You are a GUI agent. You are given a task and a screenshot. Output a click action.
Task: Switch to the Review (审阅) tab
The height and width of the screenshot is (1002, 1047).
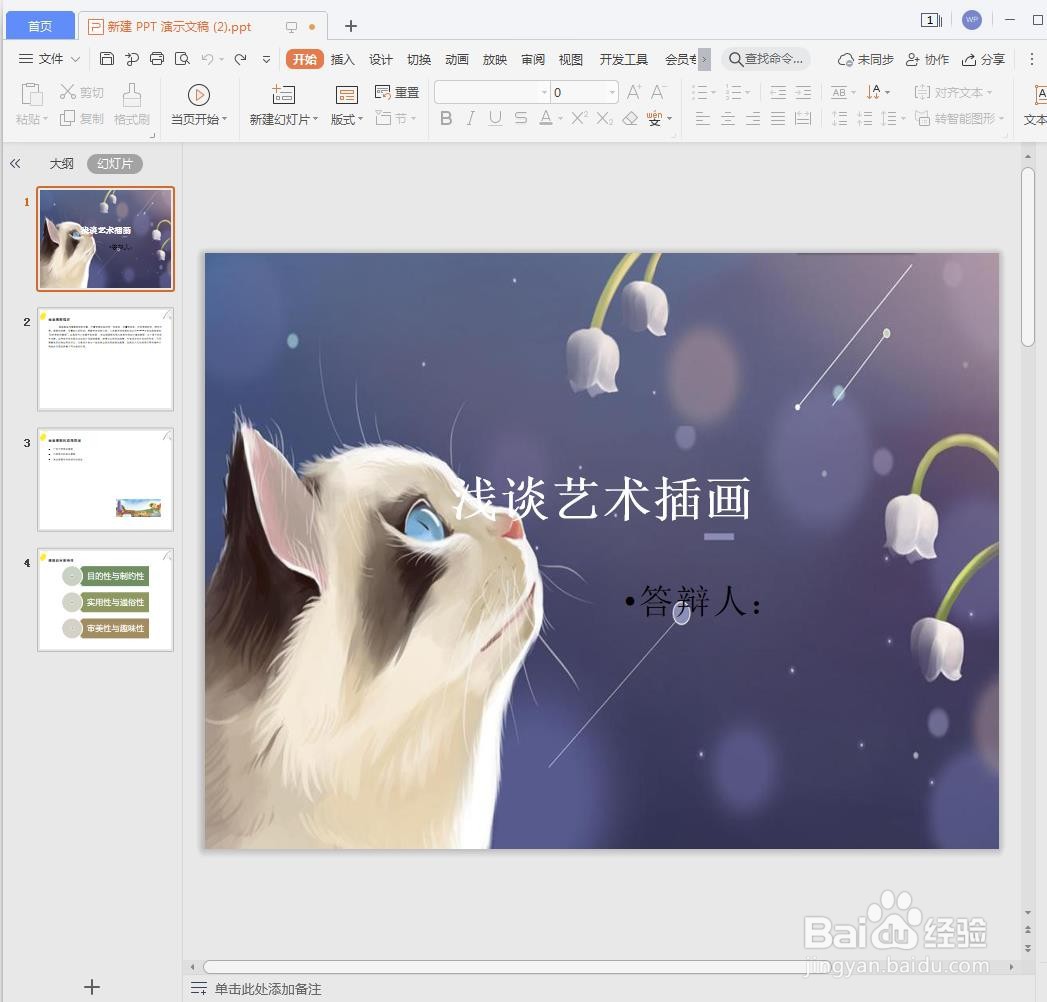[x=533, y=59]
